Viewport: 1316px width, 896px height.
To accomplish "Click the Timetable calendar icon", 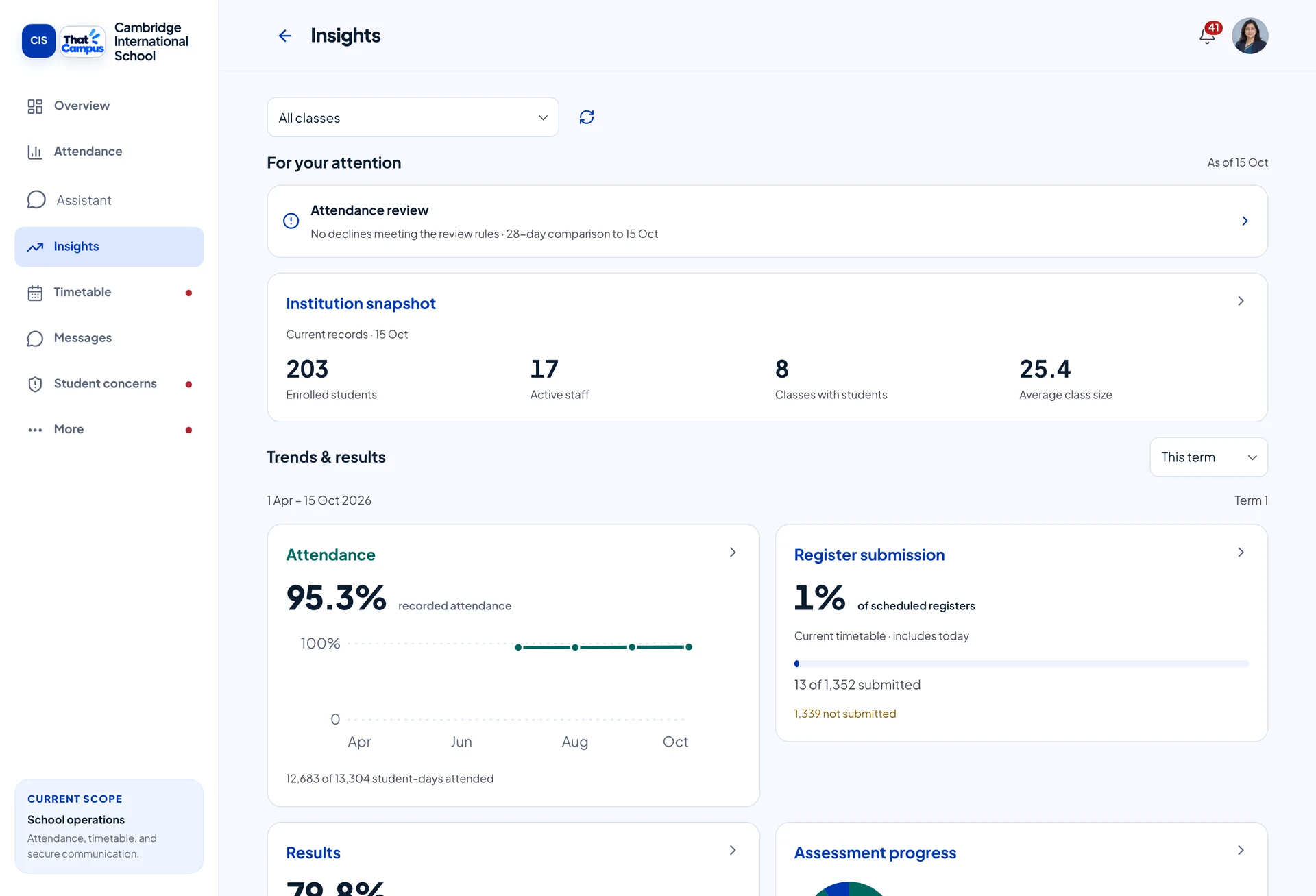I will point(35,293).
